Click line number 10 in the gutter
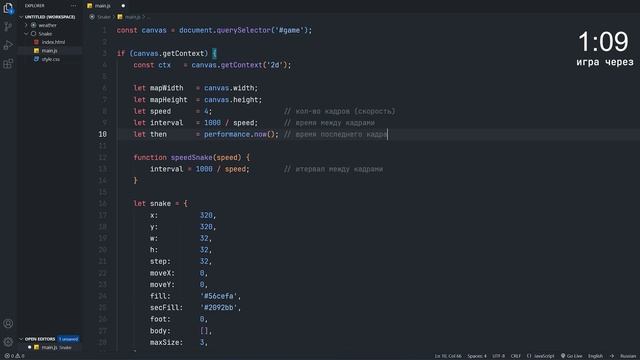The width and height of the screenshot is (640, 360). (102, 134)
